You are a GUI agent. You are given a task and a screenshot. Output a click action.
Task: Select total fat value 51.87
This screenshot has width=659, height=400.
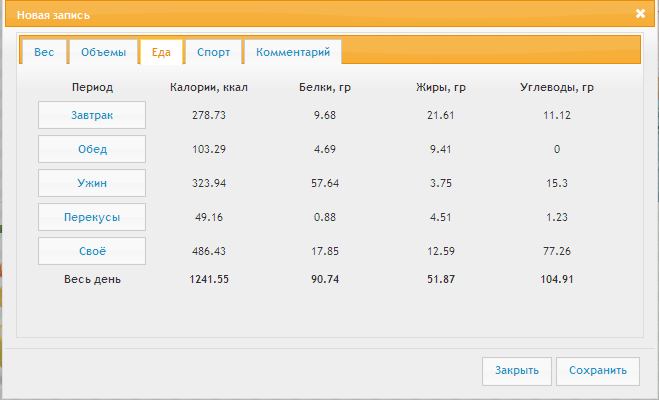[x=441, y=279]
